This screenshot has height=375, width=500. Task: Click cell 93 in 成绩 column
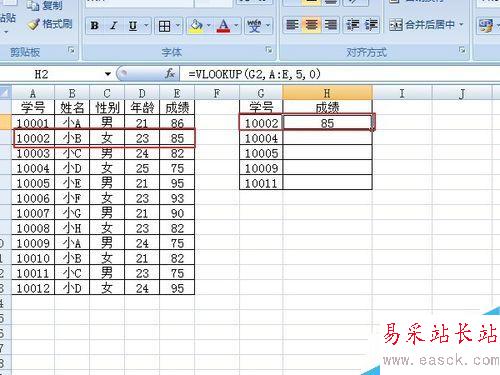point(177,198)
